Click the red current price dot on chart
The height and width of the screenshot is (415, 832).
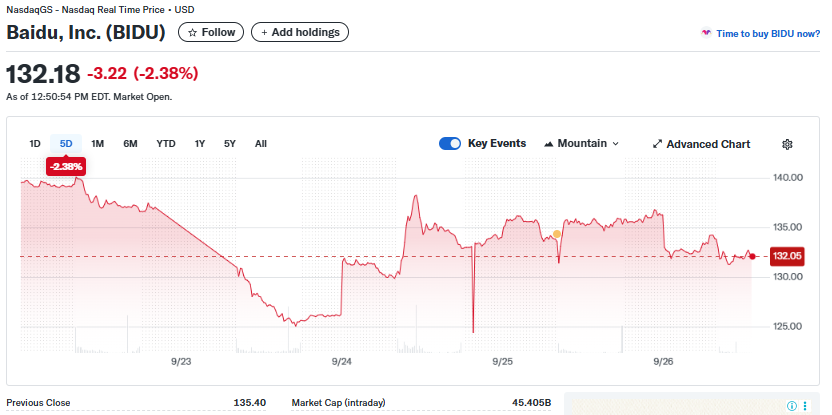click(x=752, y=256)
